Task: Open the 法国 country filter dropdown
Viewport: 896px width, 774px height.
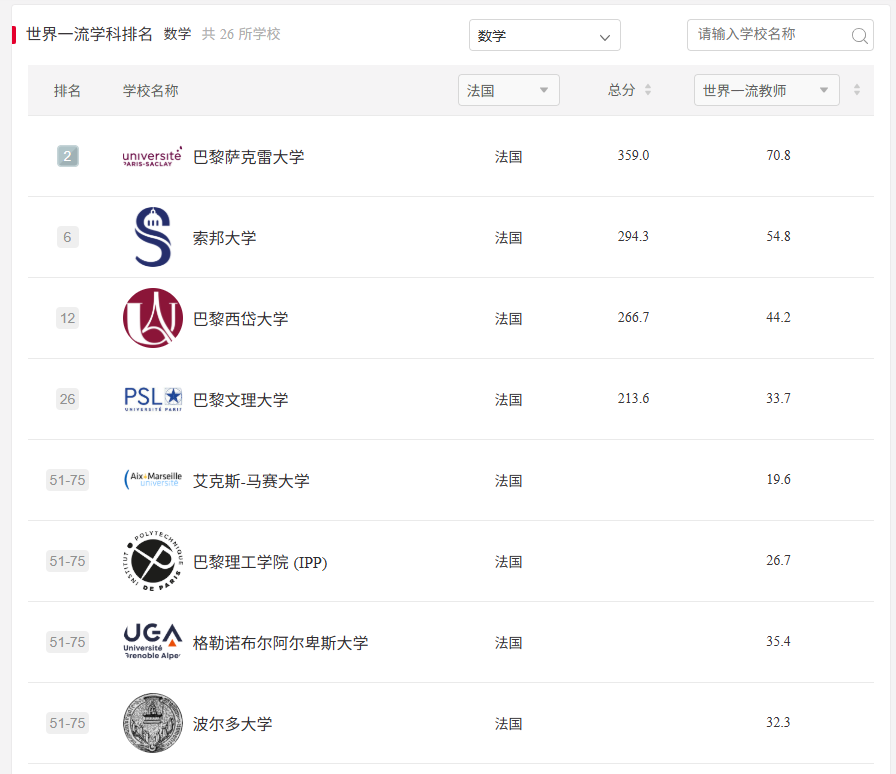Action: pos(508,89)
